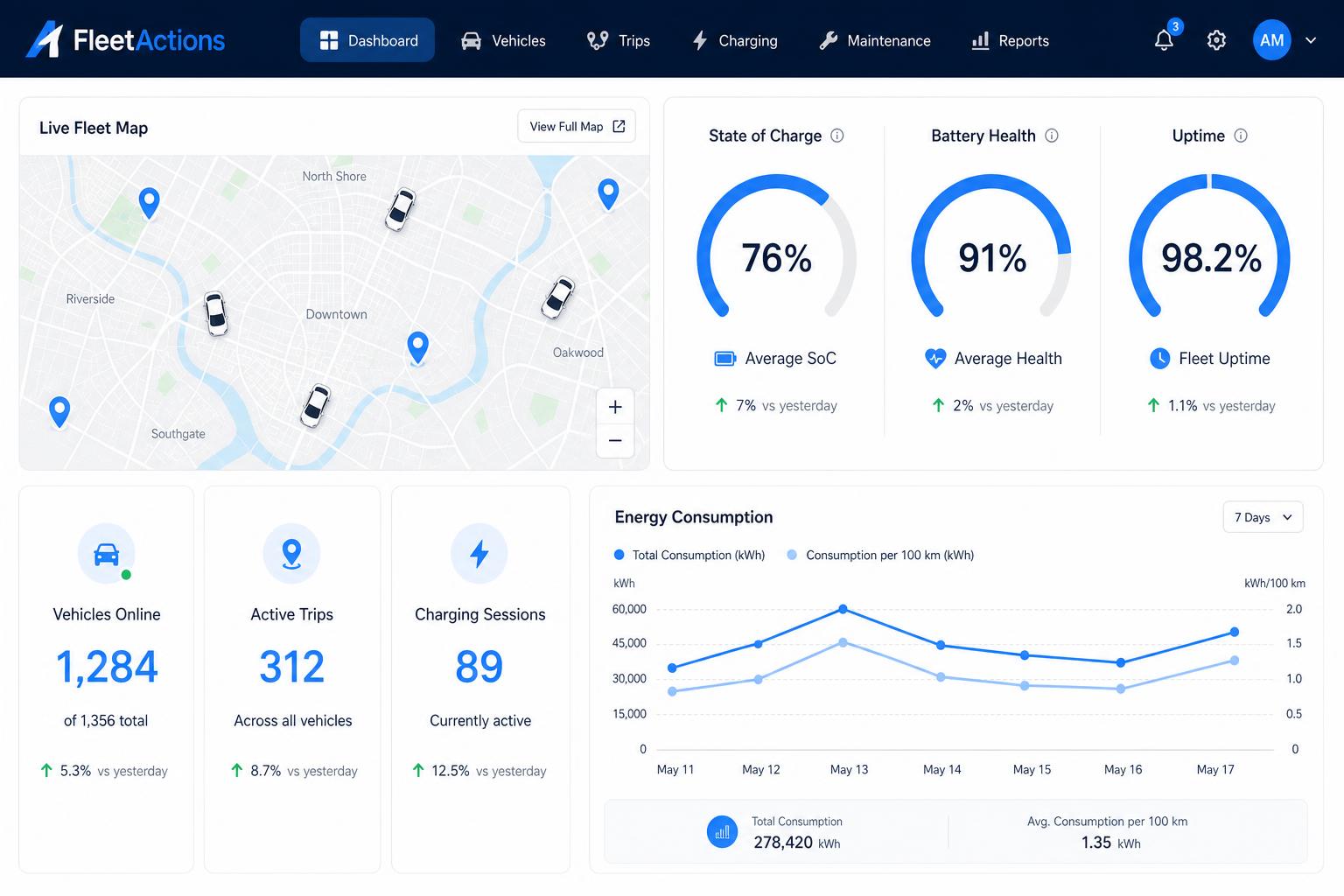Click the Average Health heart icon
Viewport: 1344px width, 896px height.
coord(935,358)
